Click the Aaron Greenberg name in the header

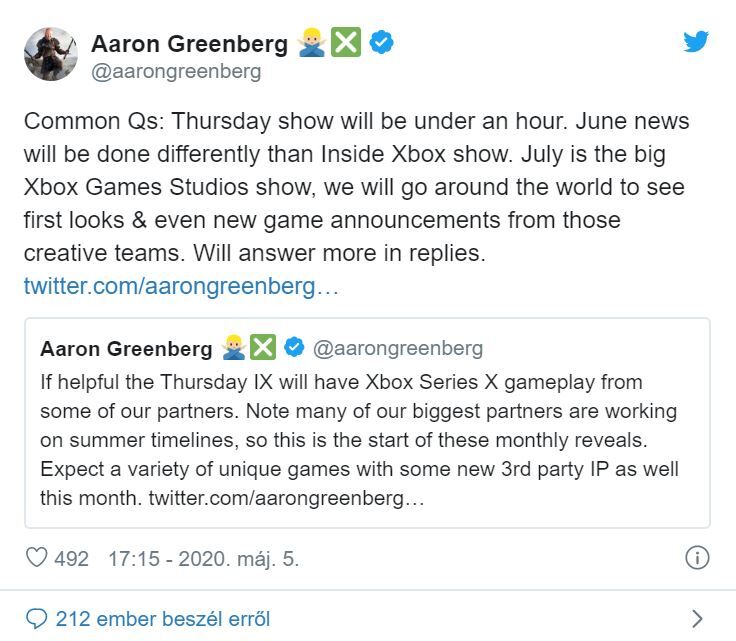point(189,43)
